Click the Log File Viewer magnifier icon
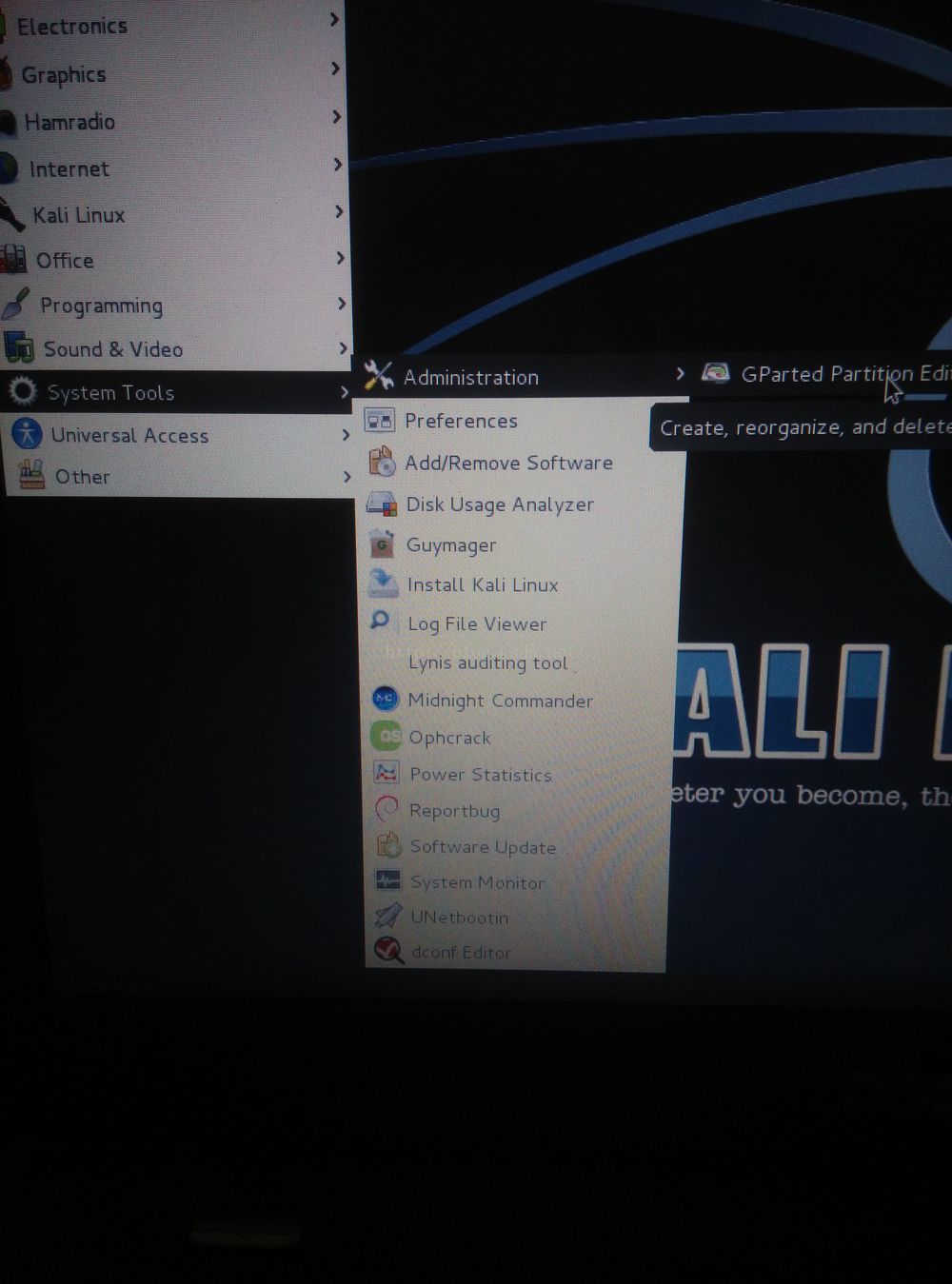 [380, 622]
